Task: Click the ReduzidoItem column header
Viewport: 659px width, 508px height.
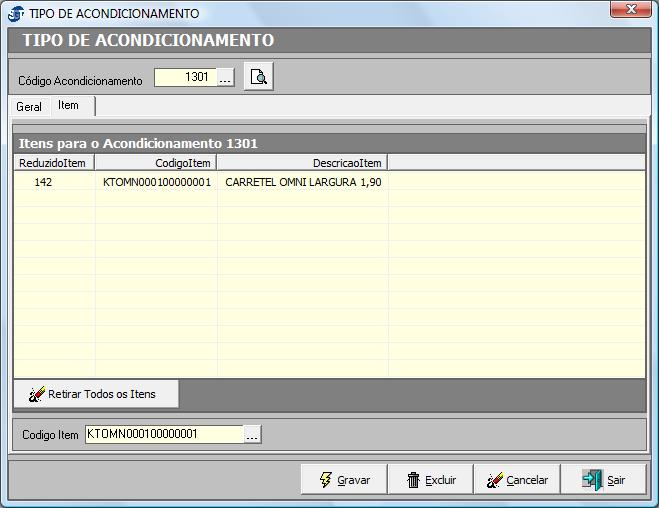Action: click(53, 162)
